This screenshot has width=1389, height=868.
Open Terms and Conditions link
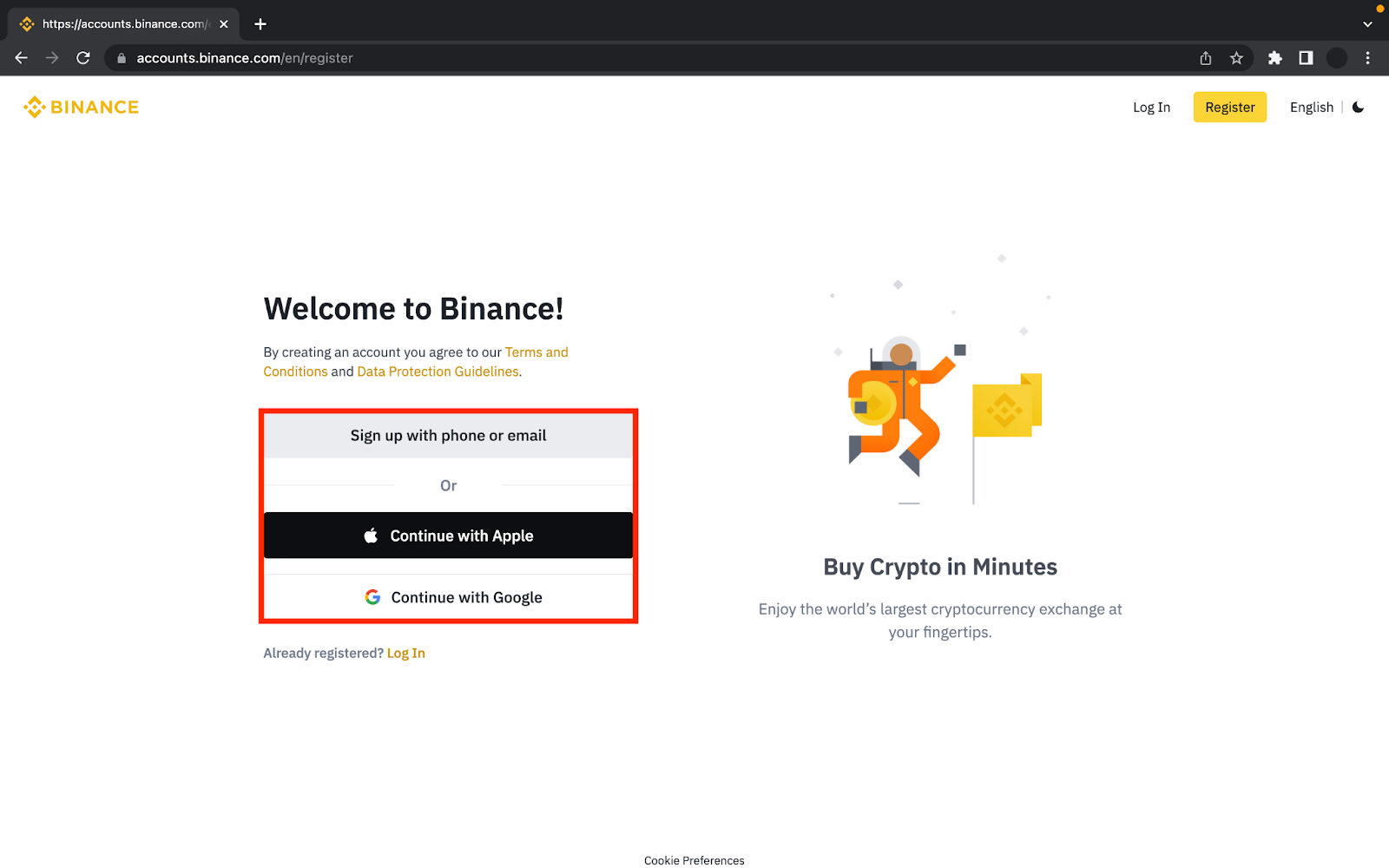pos(536,352)
